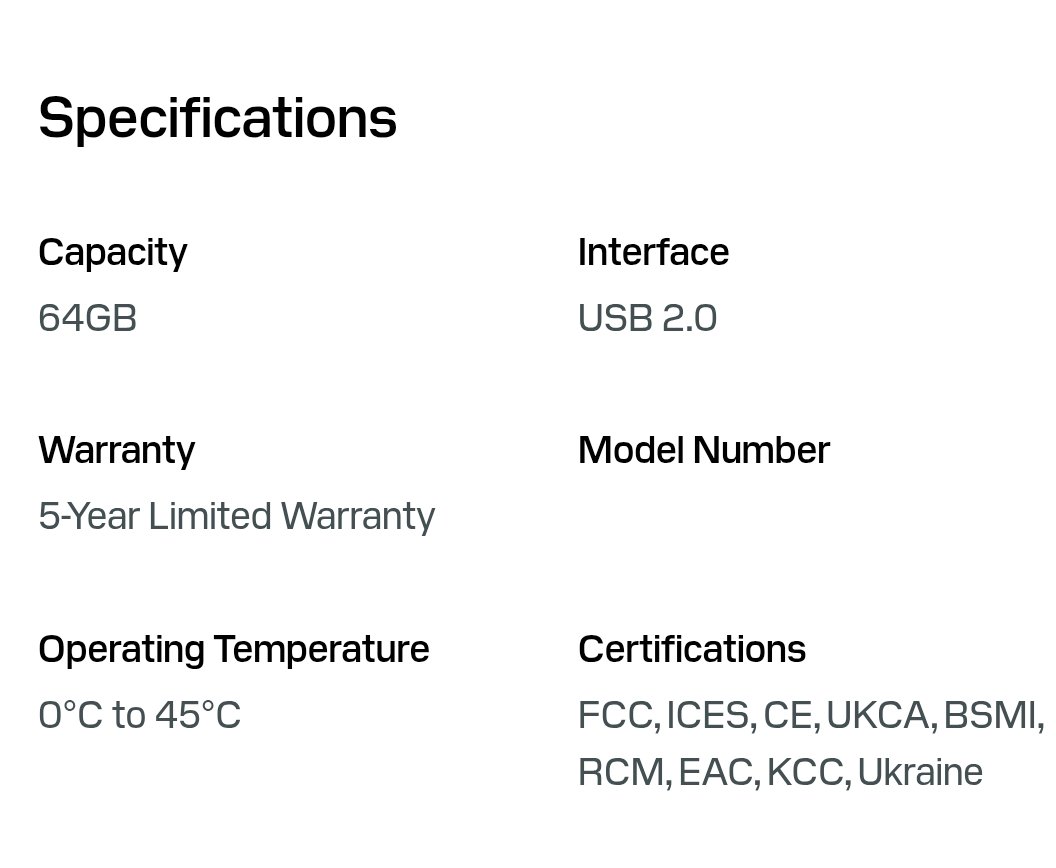Click the Operating Temperature label
Image resolution: width=1056 pixels, height=868 pixels.
point(233,649)
